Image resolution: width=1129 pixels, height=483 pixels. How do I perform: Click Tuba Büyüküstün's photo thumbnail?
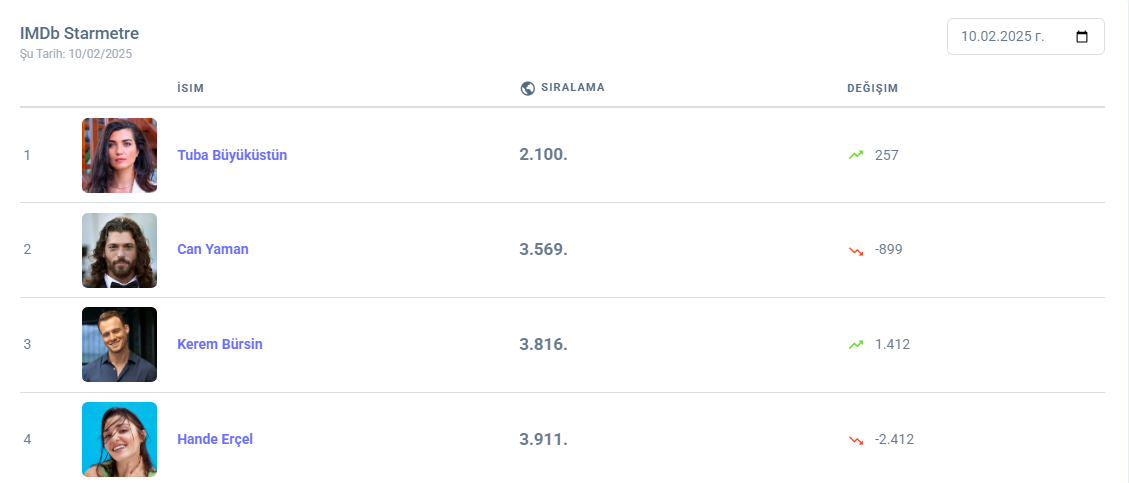(x=119, y=155)
